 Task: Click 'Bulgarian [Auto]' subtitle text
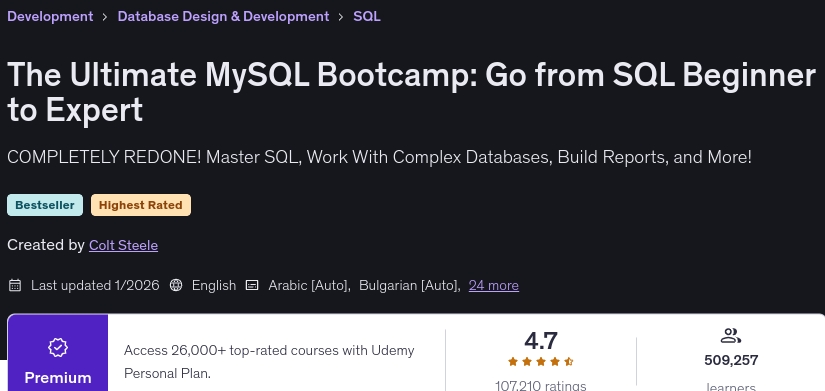[x=409, y=285]
